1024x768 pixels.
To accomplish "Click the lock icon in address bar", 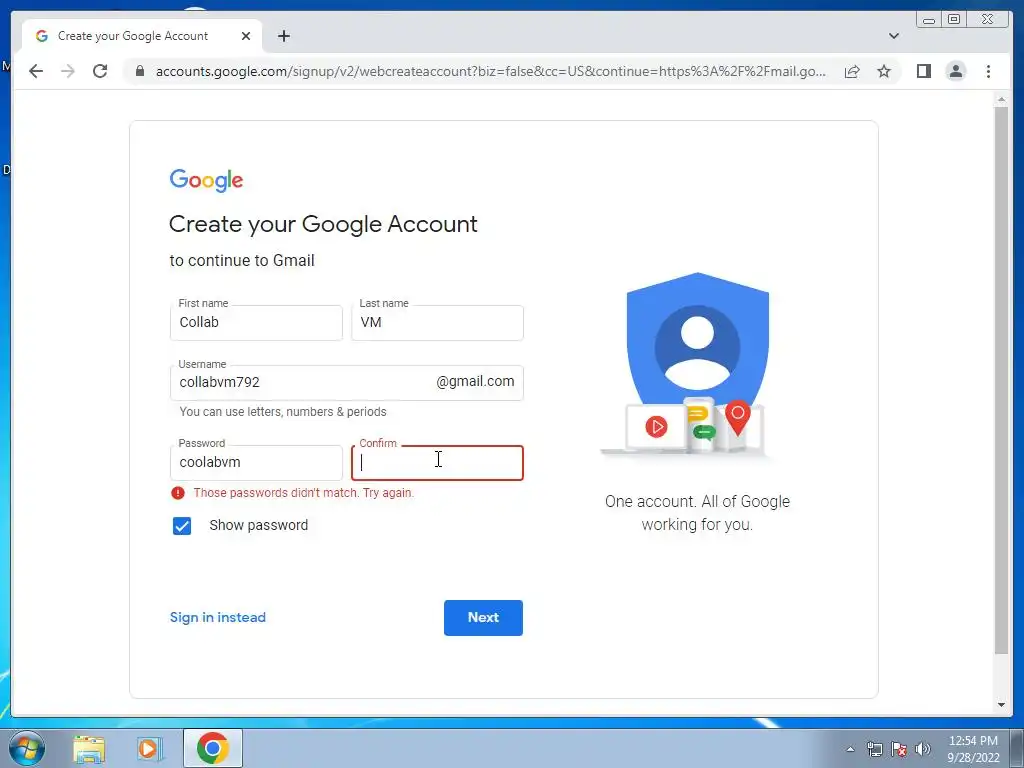I will 140,71.
